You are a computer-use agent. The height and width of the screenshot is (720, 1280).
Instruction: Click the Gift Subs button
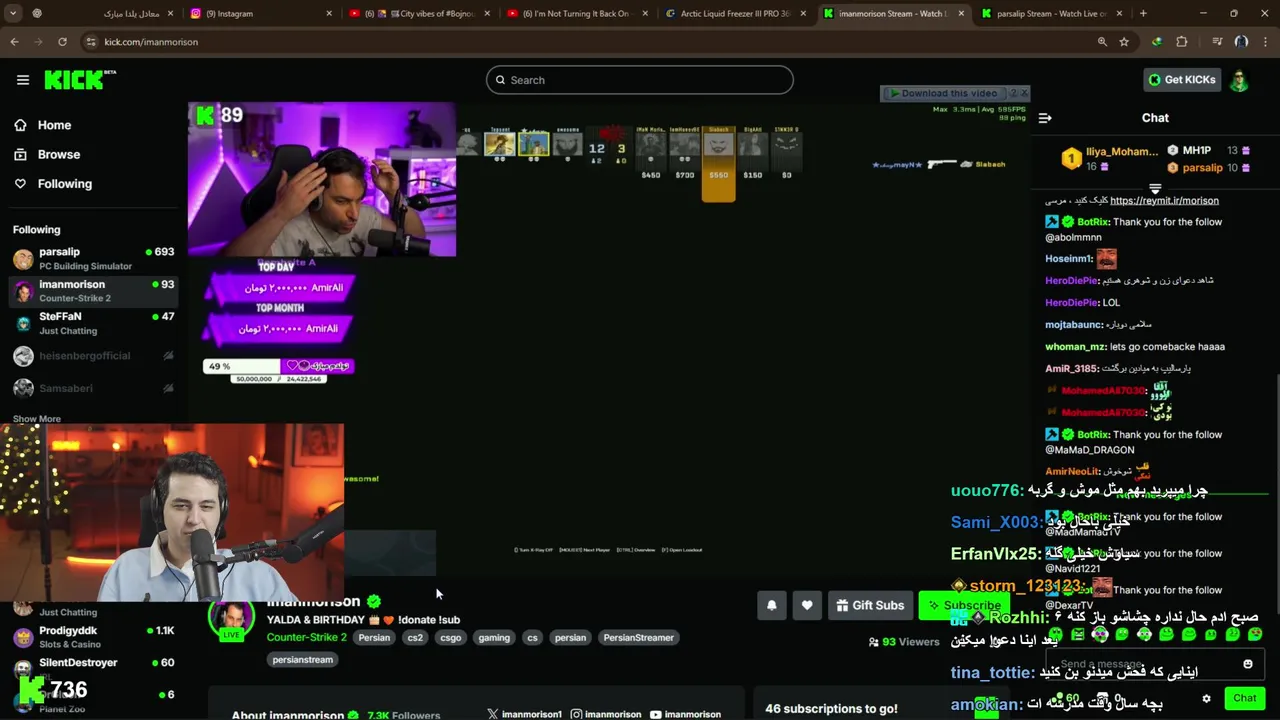pyautogui.click(x=870, y=605)
